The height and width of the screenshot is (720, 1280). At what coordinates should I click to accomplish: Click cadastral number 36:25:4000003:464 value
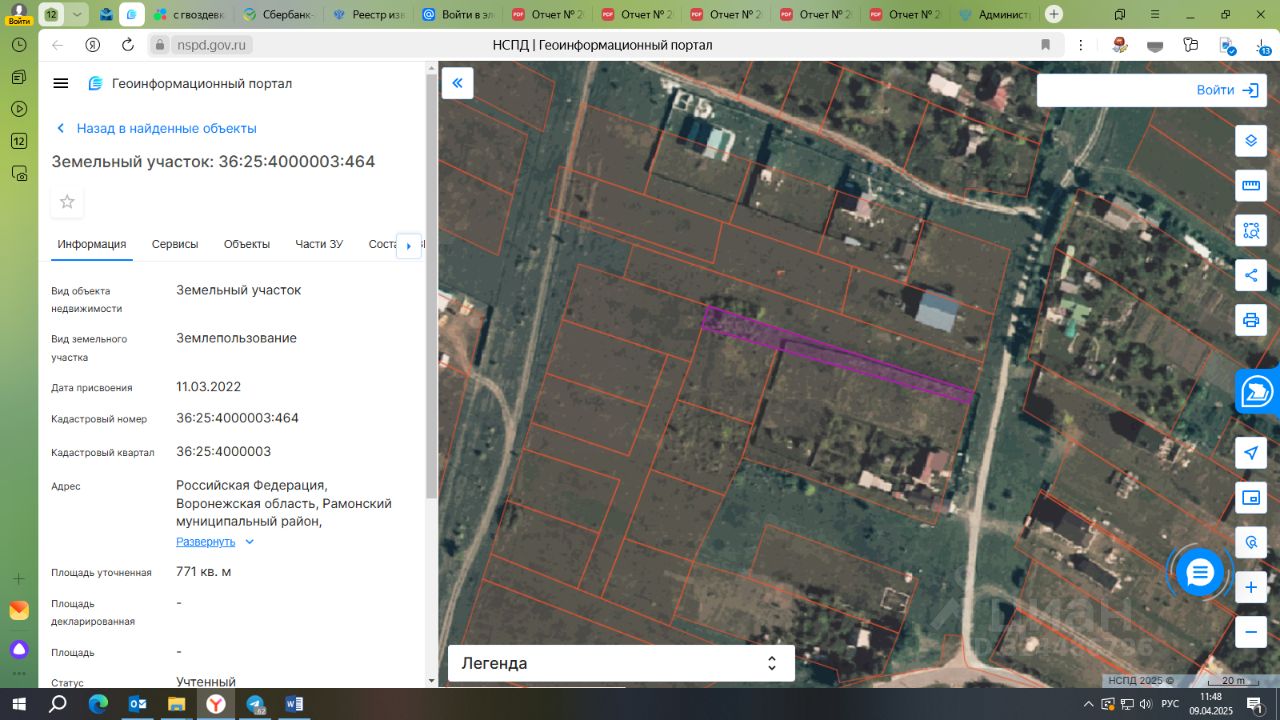point(237,418)
